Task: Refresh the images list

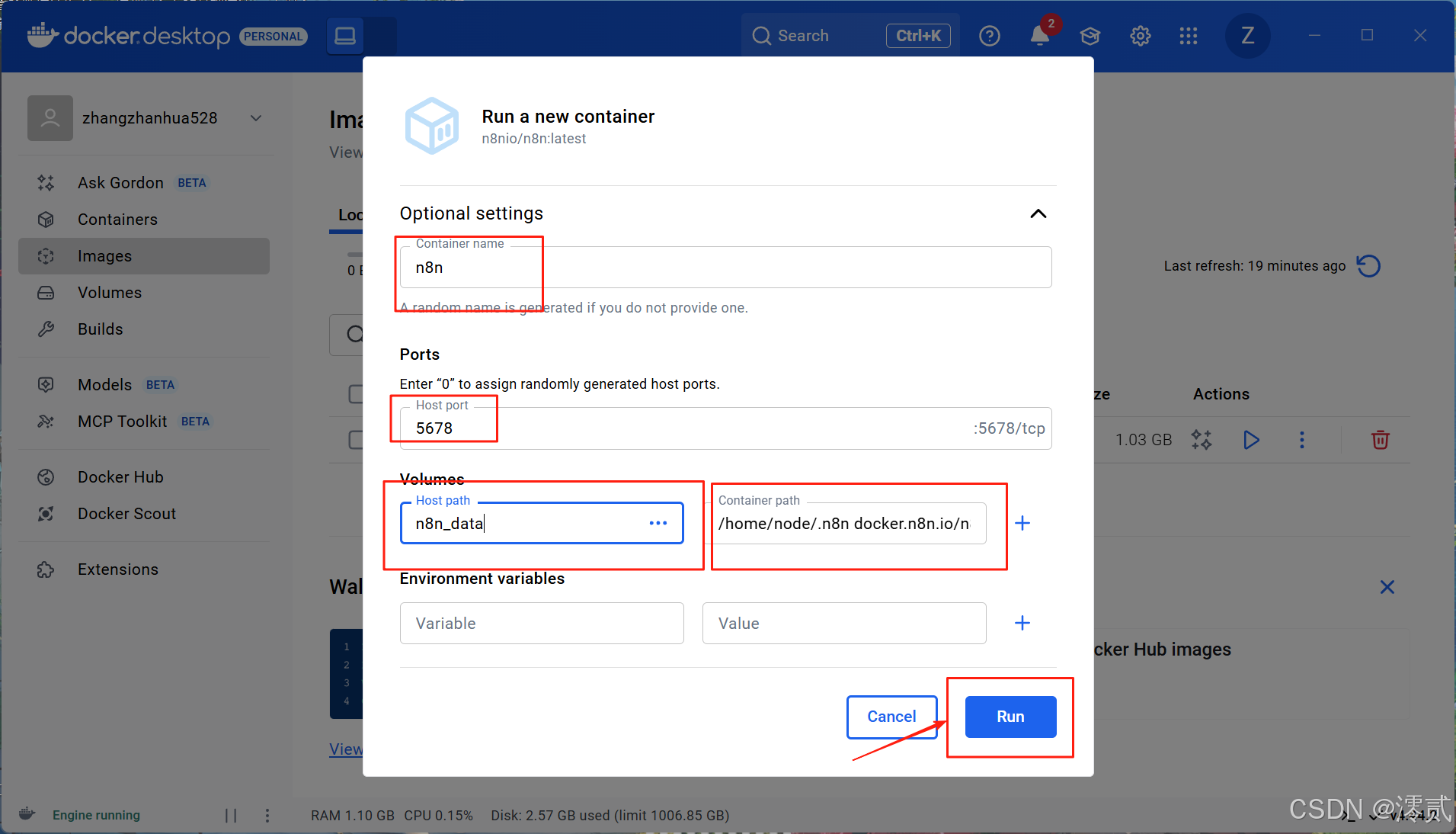Action: click(x=1368, y=266)
